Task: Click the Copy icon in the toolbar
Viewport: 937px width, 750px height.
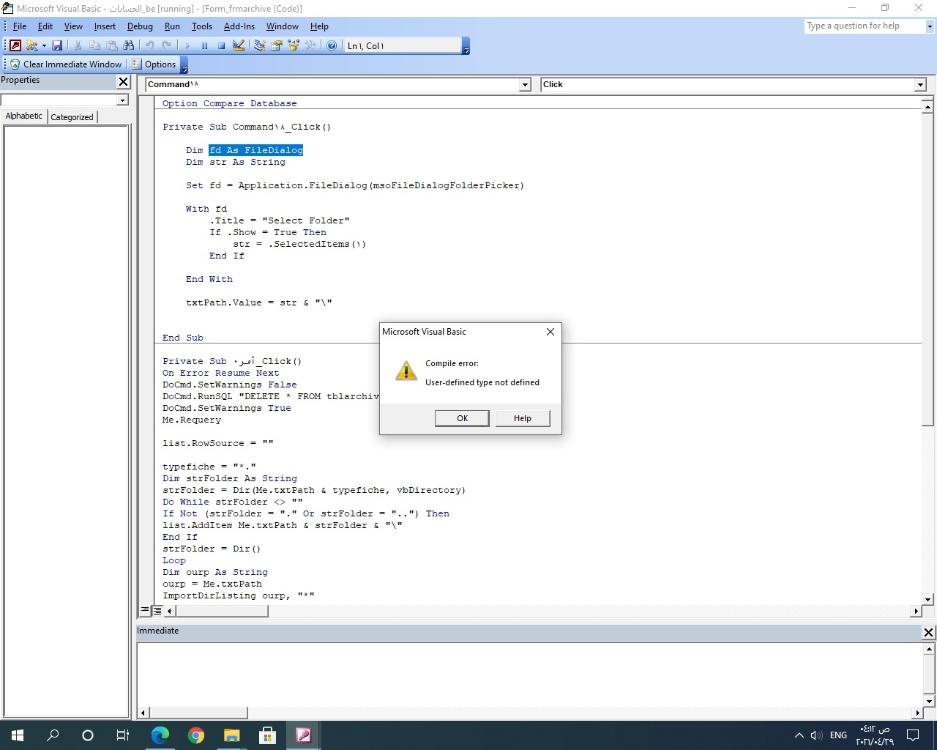Action: pos(94,45)
